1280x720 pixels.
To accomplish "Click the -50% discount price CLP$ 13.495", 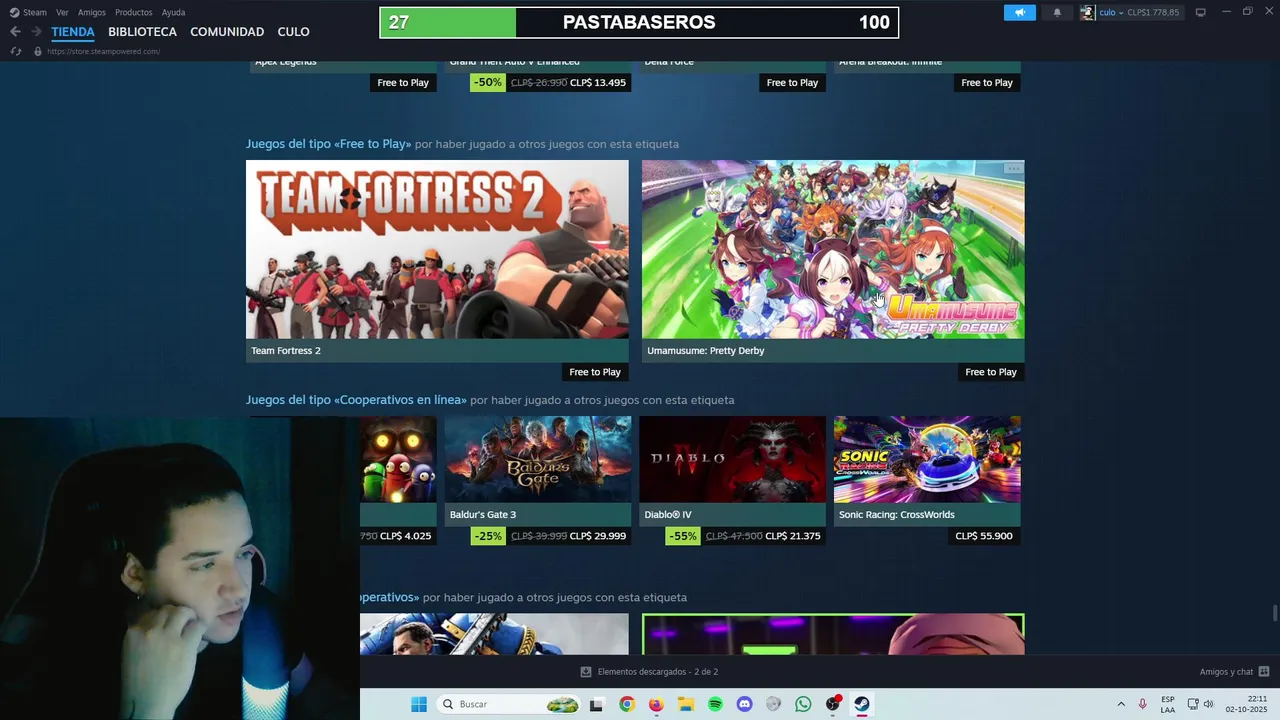I will click(598, 83).
